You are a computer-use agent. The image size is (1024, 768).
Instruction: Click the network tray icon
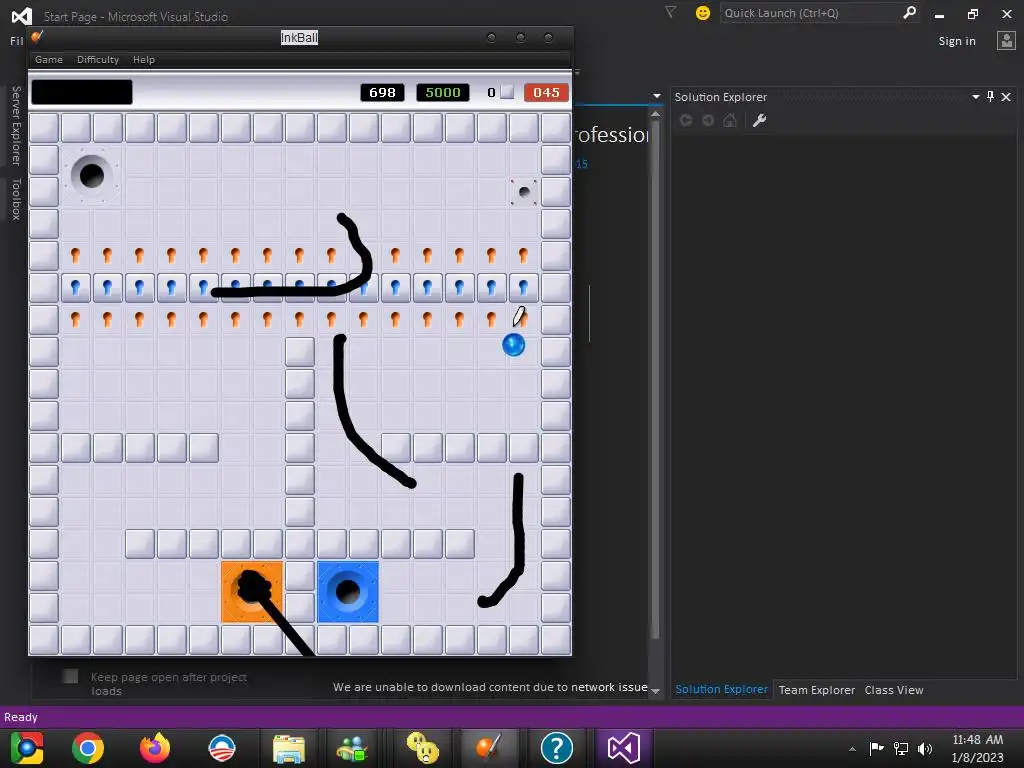click(901, 748)
